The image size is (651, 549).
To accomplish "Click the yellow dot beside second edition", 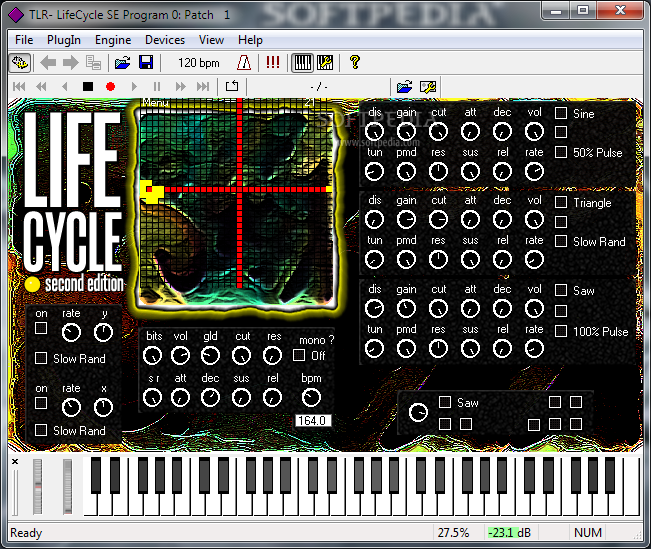I will [32, 284].
